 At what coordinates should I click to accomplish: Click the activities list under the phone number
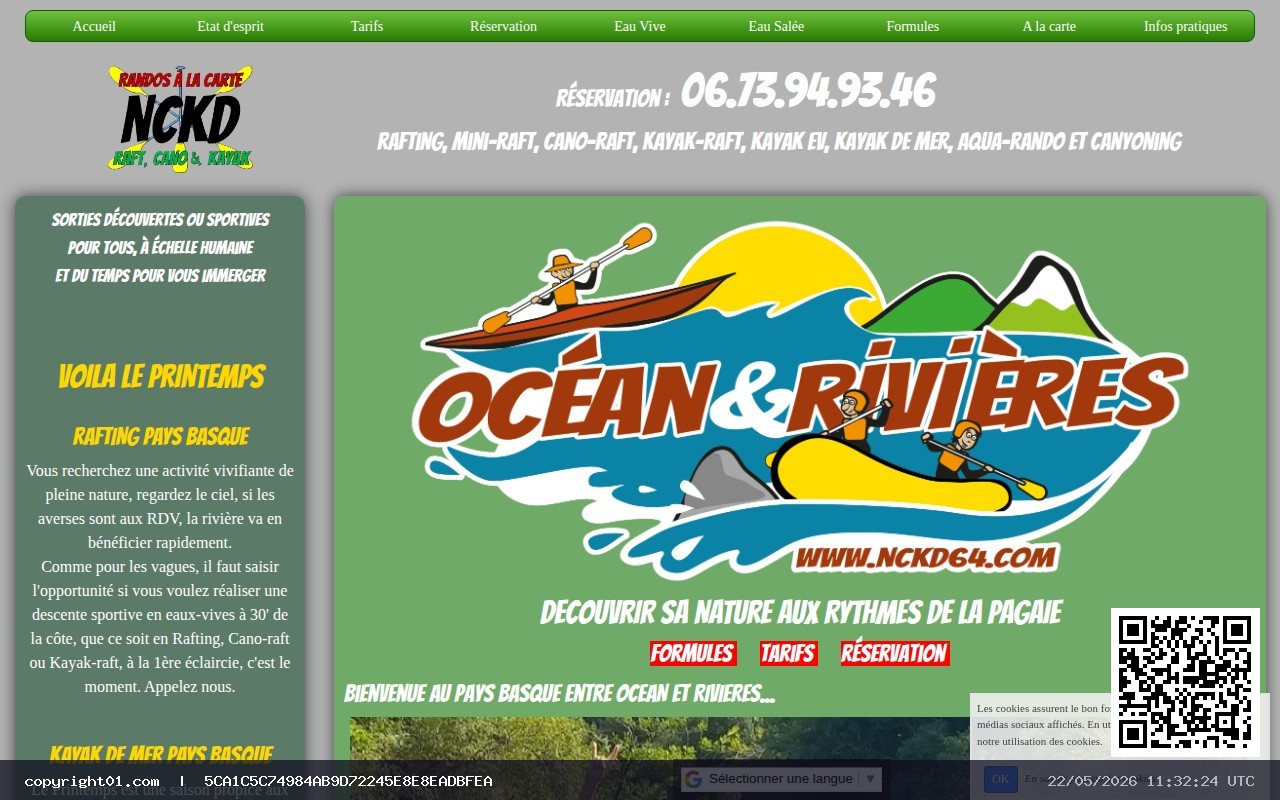[x=779, y=142]
